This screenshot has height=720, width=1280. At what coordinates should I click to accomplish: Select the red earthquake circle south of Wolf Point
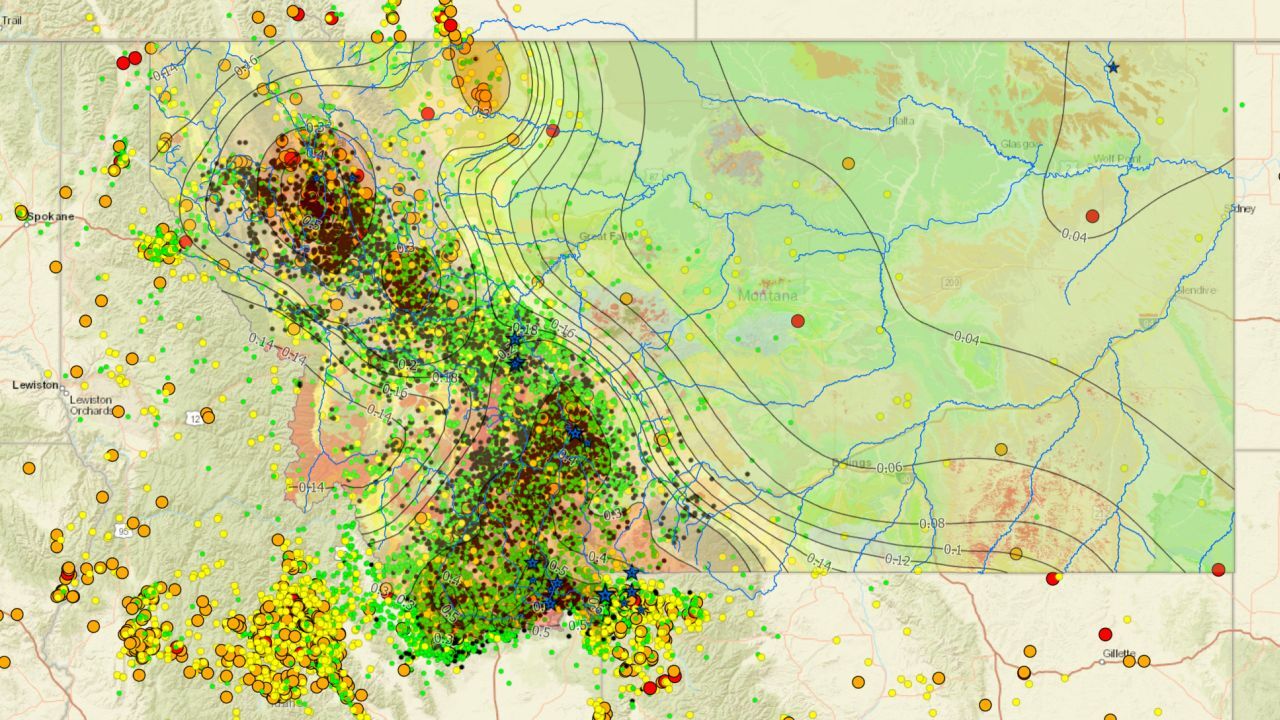pyautogui.click(x=1092, y=216)
